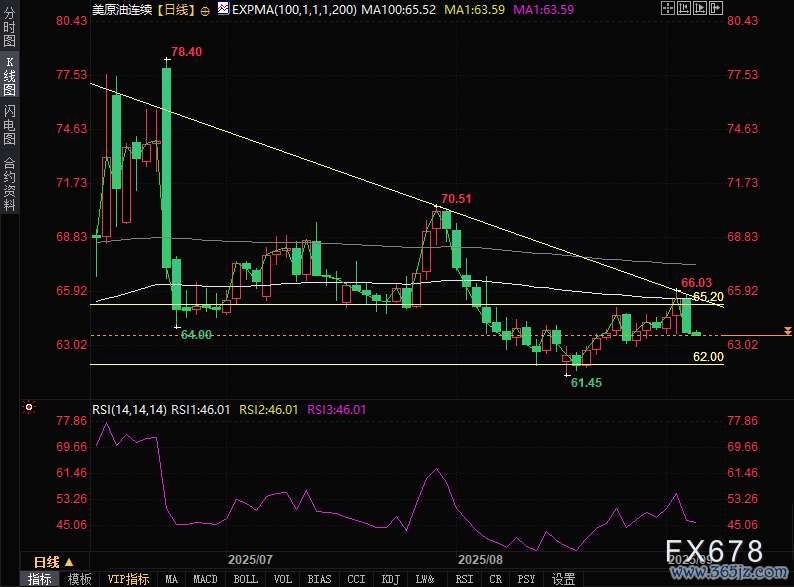Open 闪电图 view in left sidebar
Viewport: 794px width, 587px height.
tap(9, 125)
